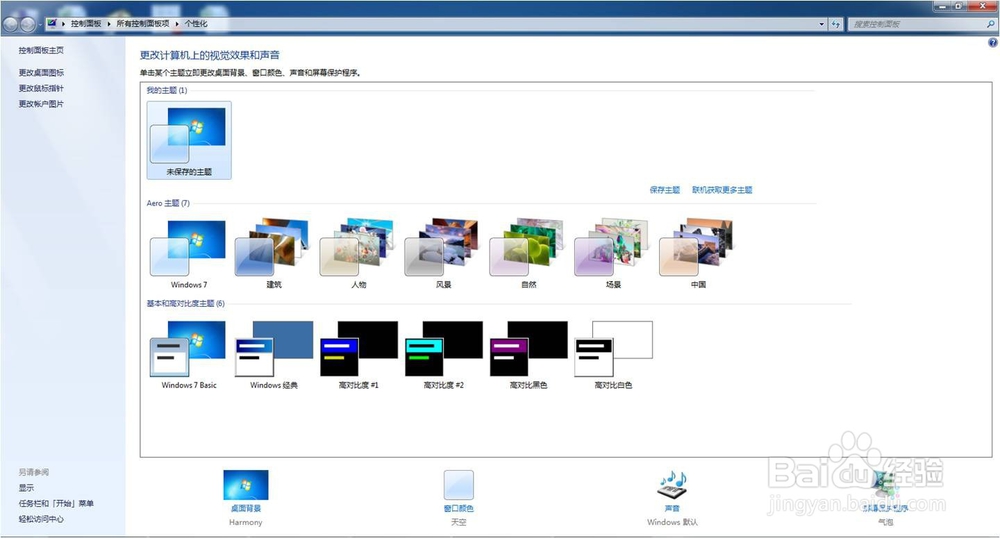Image resolution: width=1000 pixels, height=538 pixels.
Task: Open 声音 (Windows 默认) settings
Action: click(x=672, y=498)
